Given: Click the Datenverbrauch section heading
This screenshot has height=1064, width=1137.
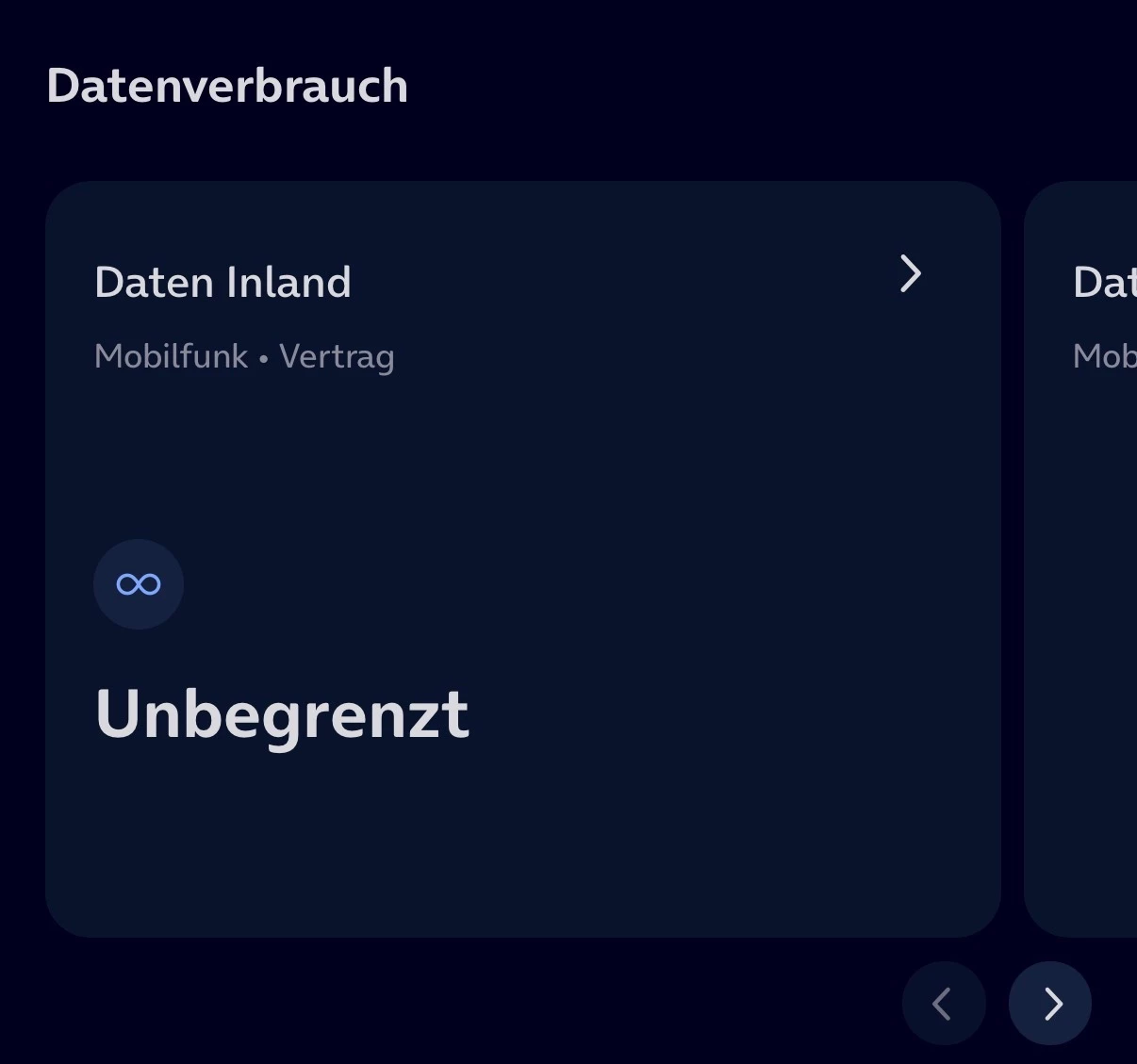Looking at the screenshot, I should (227, 86).
